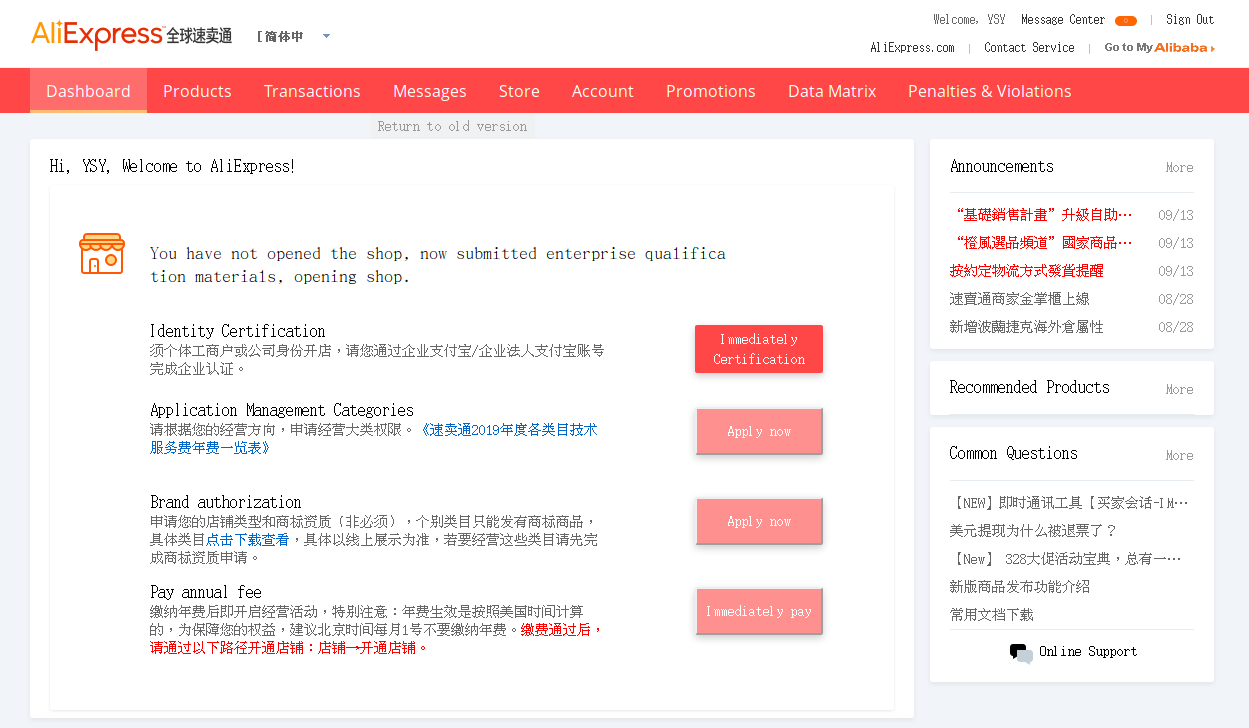The image size is (1249, 728).
Task: Apply now for Application Management Categories
Action: (759, 431)
